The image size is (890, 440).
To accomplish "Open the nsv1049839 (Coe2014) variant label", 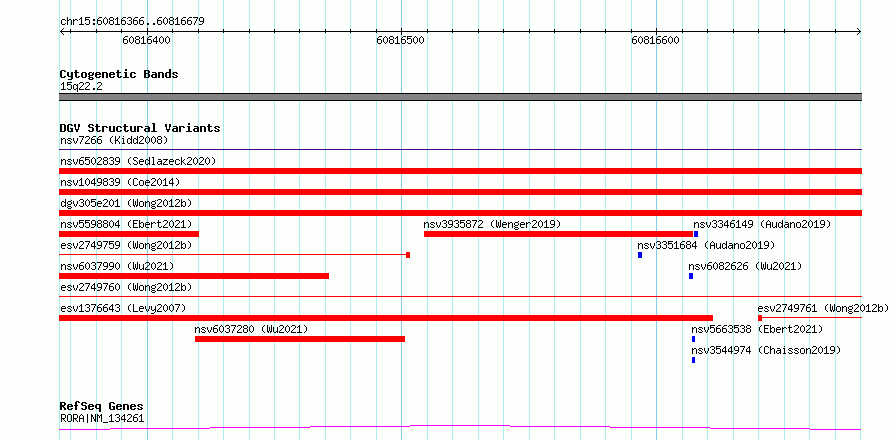I will (x=120, y=182).
